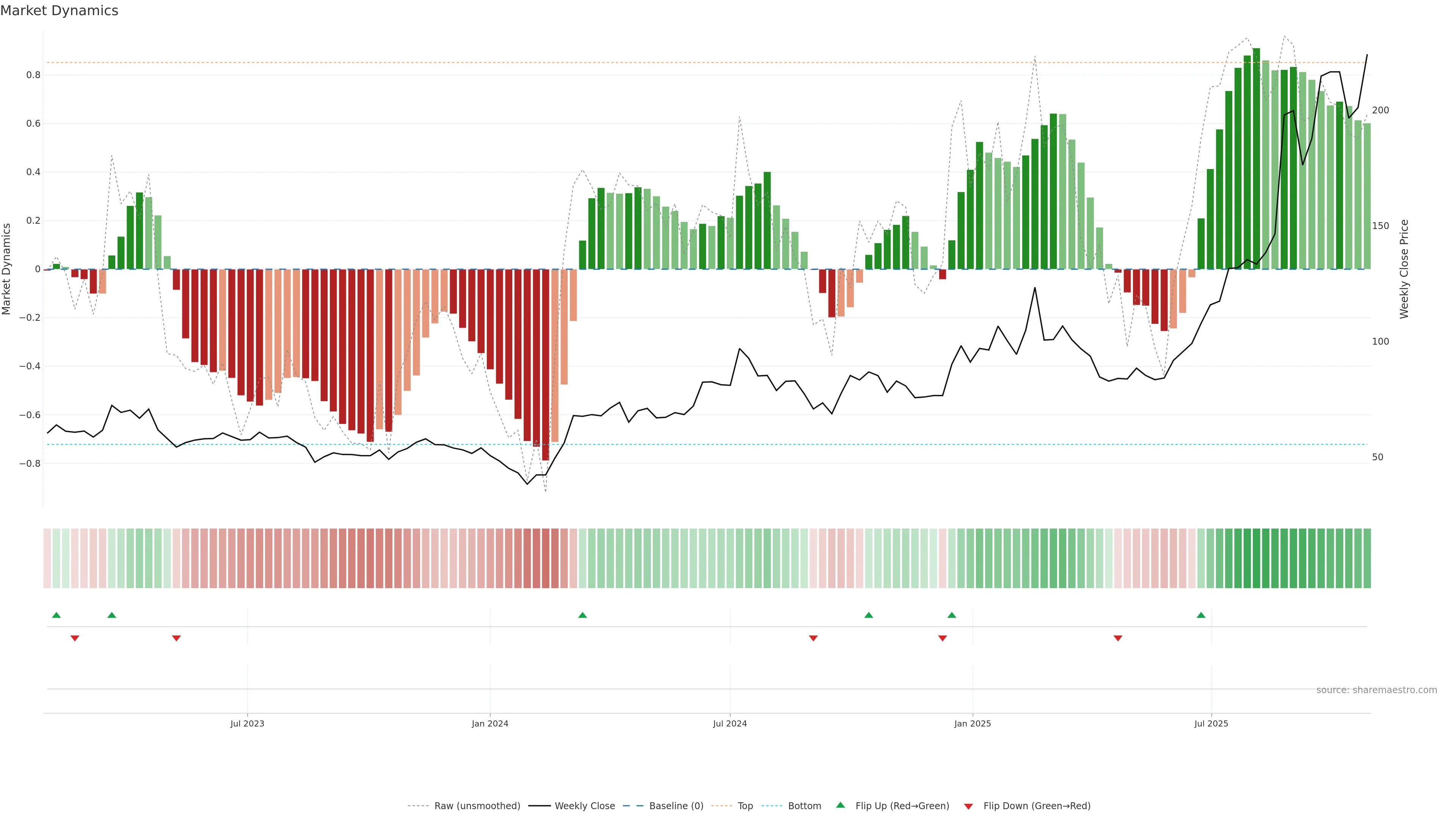1456x819 pixels.
Task: Click the green flip-up marker nearest January 2025
Action: (x=952, y=615)
